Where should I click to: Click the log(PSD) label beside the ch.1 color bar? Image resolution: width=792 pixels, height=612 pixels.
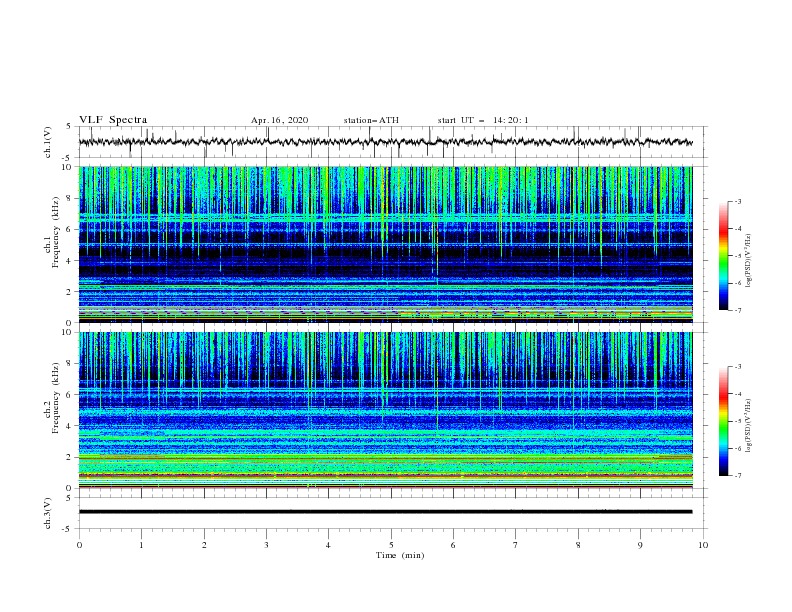[x=749, y=261]
